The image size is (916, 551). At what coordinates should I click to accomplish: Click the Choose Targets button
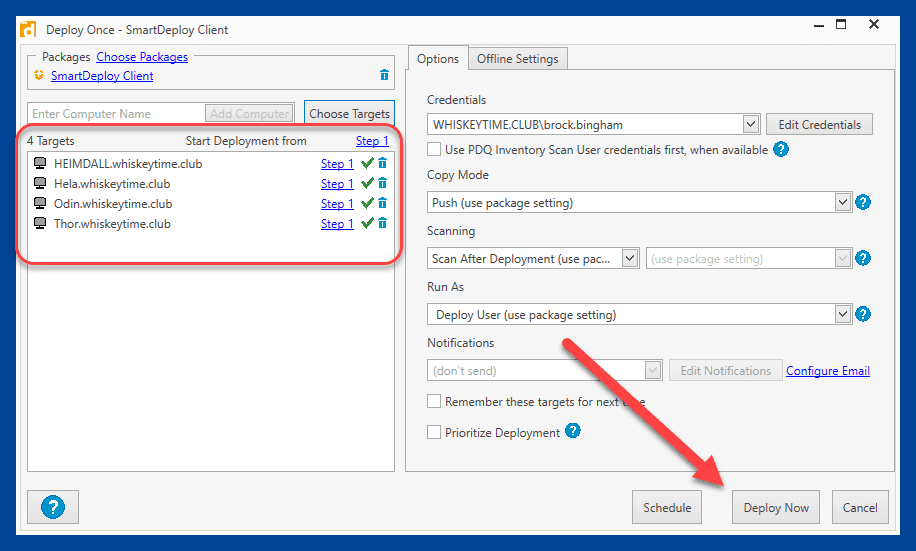pos(349,113)
